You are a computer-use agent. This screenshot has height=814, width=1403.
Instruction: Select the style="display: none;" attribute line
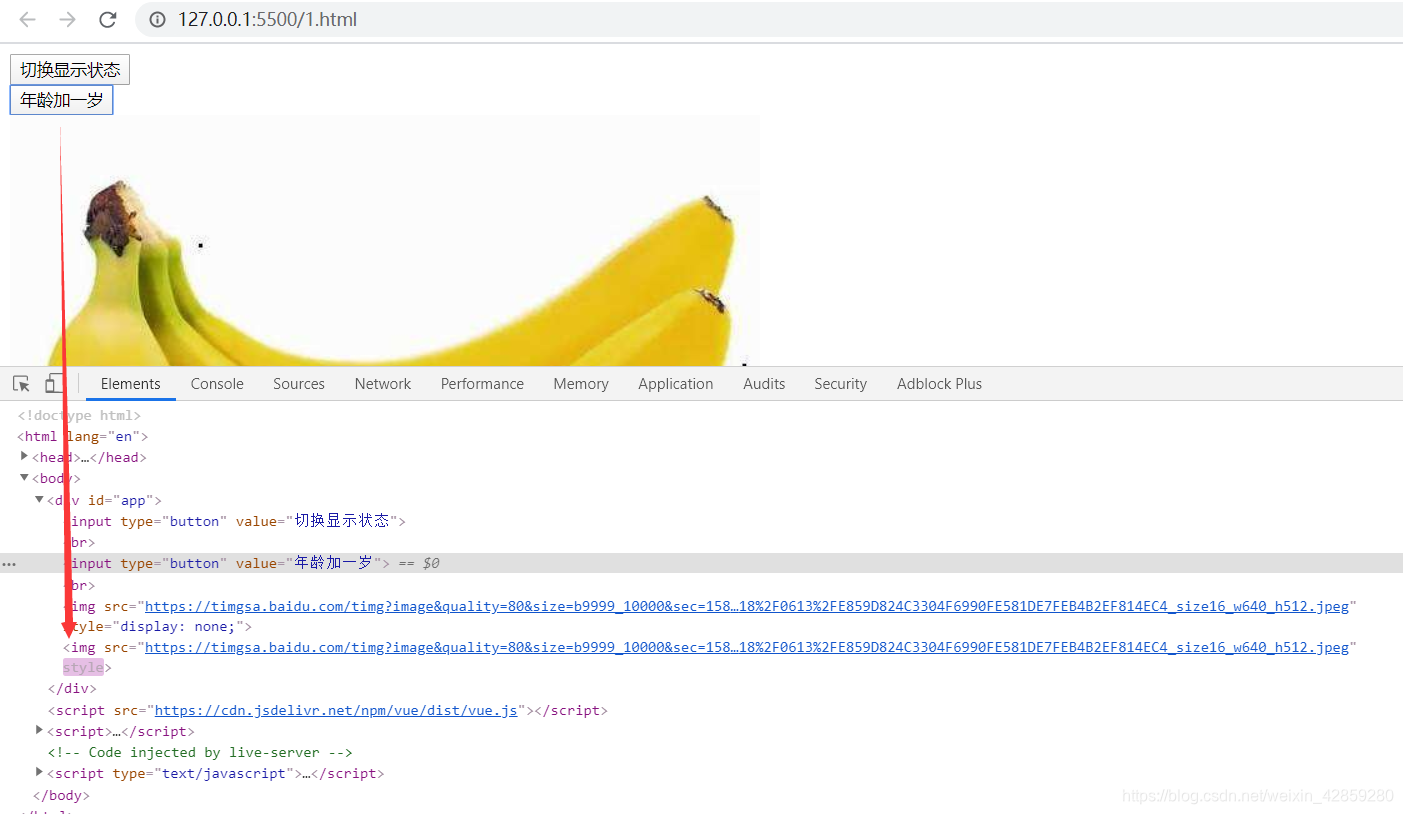[x=157, y=627]
